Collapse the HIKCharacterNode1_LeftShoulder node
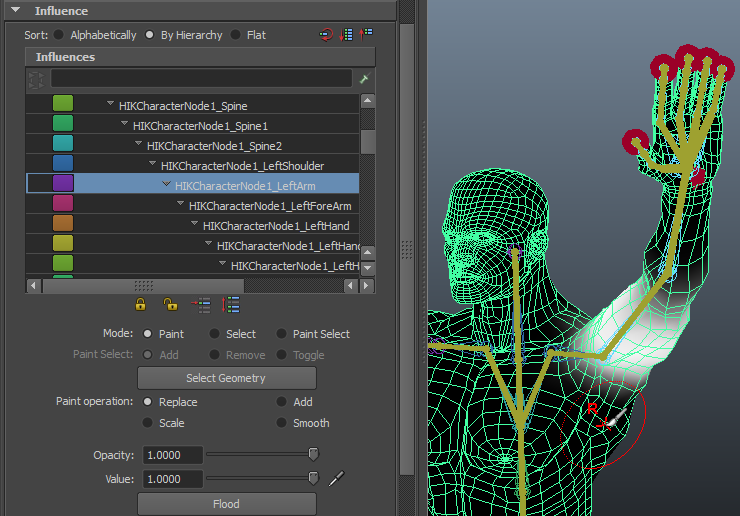Screen dimensions: 740x516 pos(152,165)
